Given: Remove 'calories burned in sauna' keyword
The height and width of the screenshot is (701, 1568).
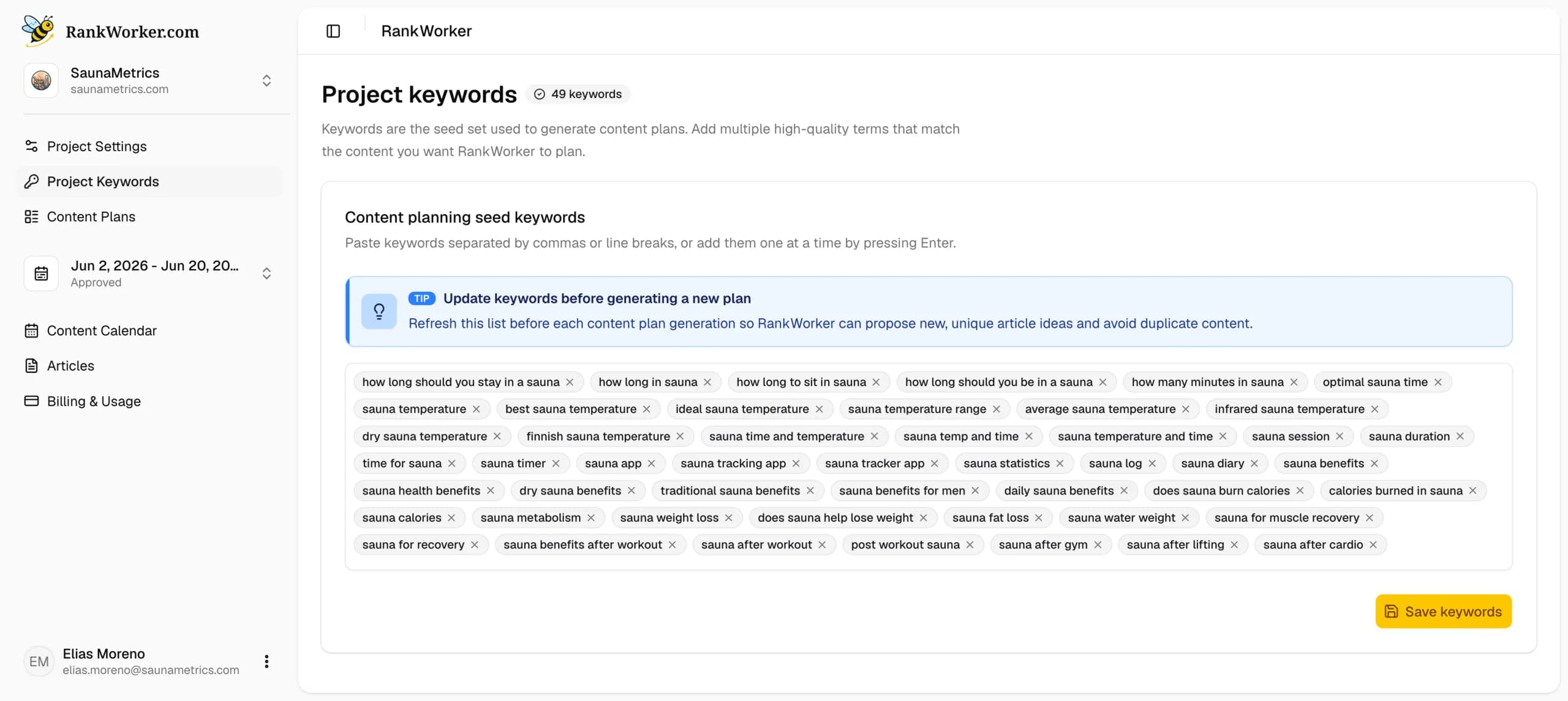Looking at the screenshot, I should point(1472,491).
